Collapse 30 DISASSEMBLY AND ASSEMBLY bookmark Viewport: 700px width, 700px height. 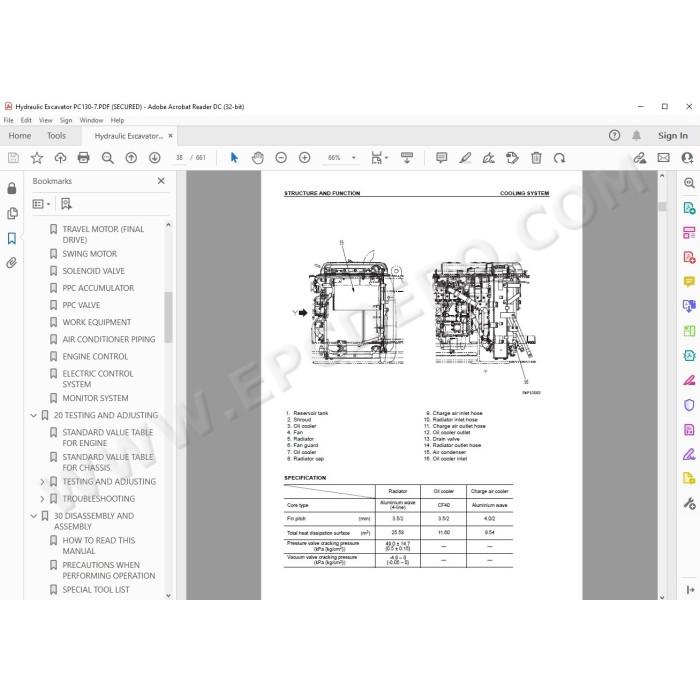point(33,516)
